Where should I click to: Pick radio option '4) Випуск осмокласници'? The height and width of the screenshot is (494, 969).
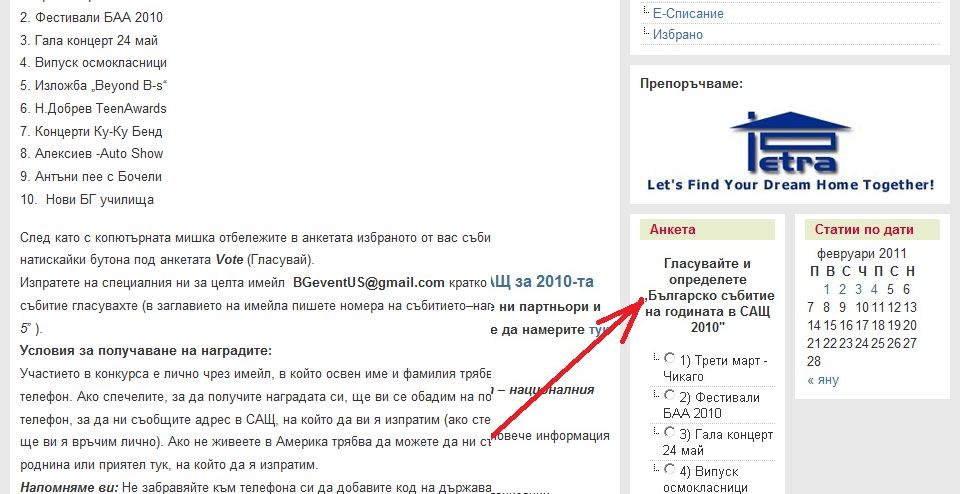point(669,469)
